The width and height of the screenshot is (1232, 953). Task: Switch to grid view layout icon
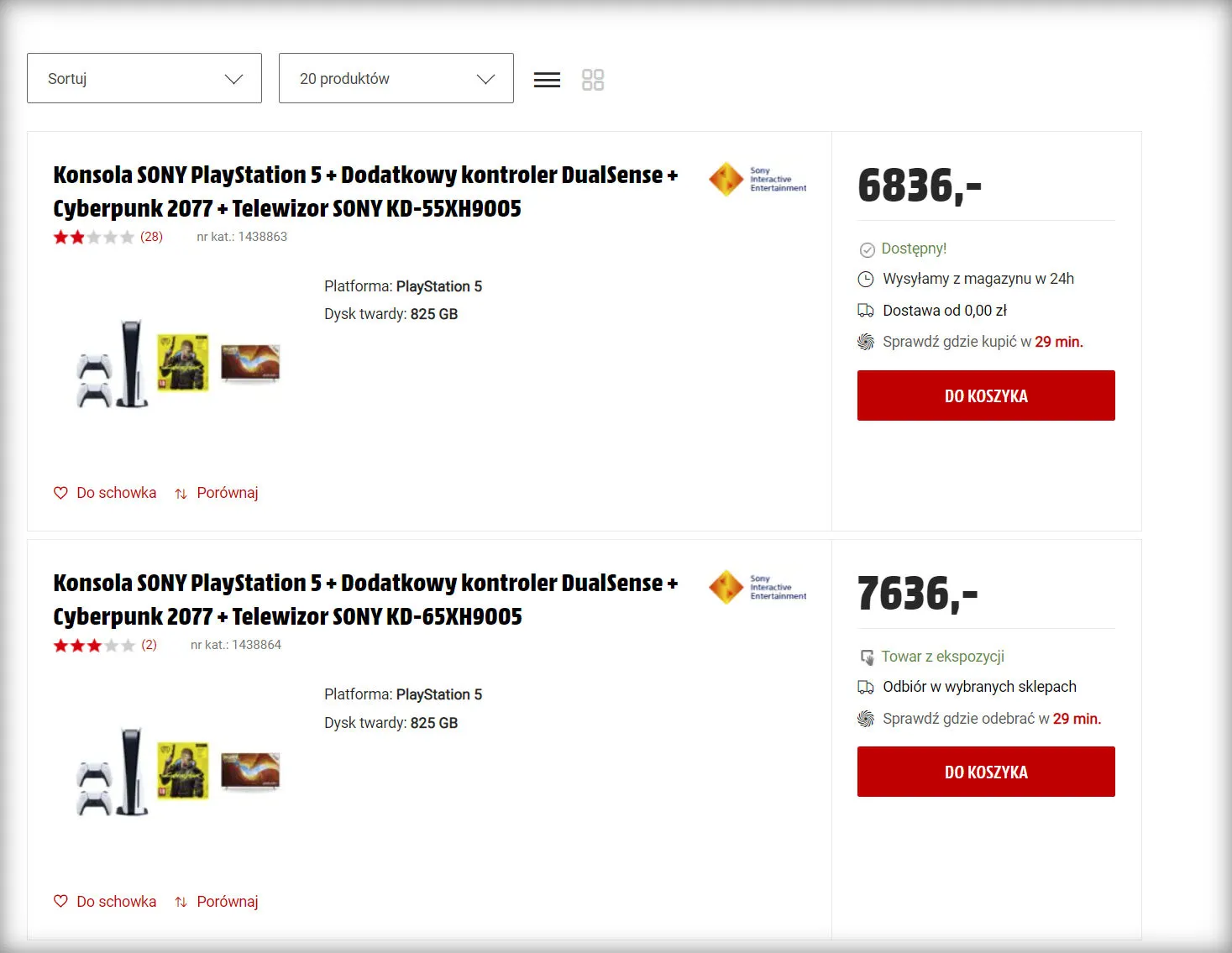(x=593, y=80)
